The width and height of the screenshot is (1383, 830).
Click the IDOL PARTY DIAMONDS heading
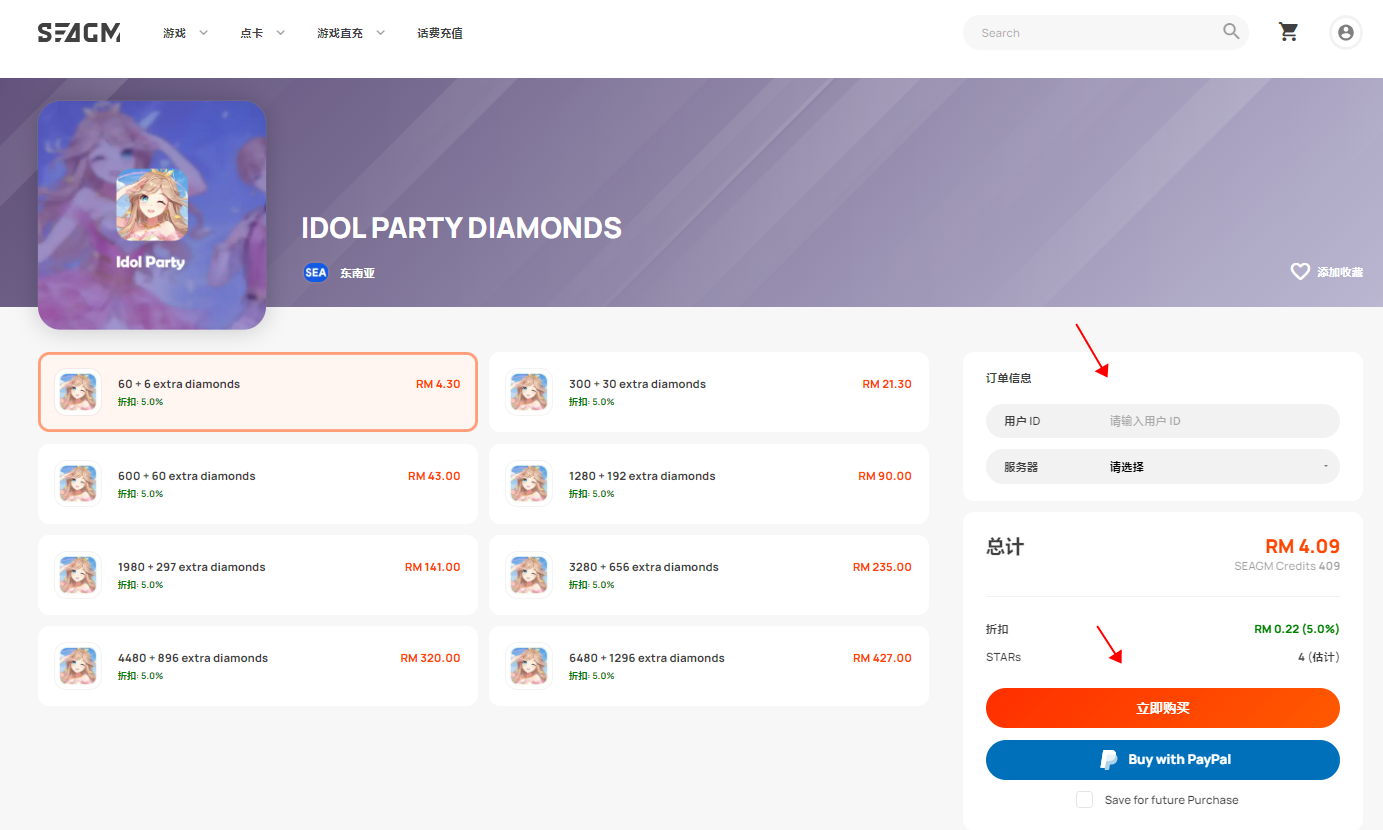[462, 228]
